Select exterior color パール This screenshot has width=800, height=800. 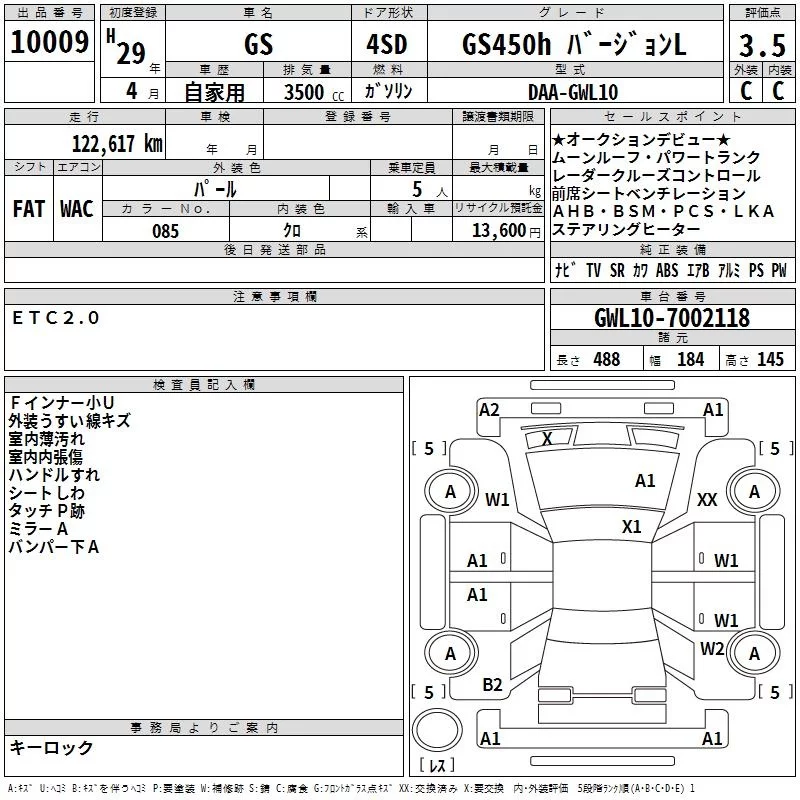pos(215,189)
